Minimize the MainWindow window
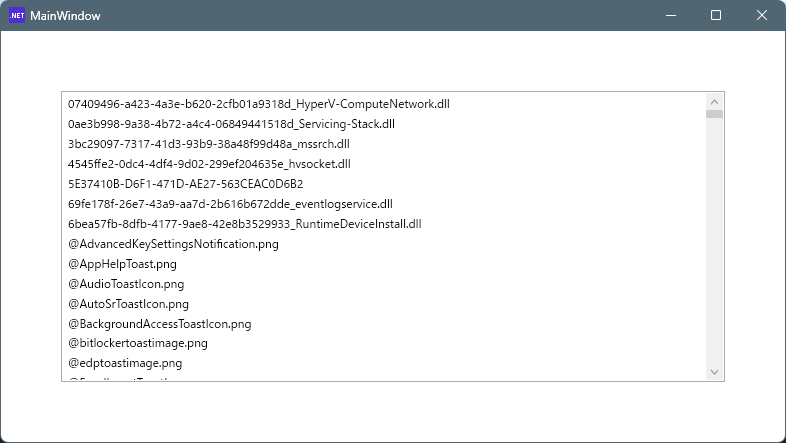 pos(669,16)
